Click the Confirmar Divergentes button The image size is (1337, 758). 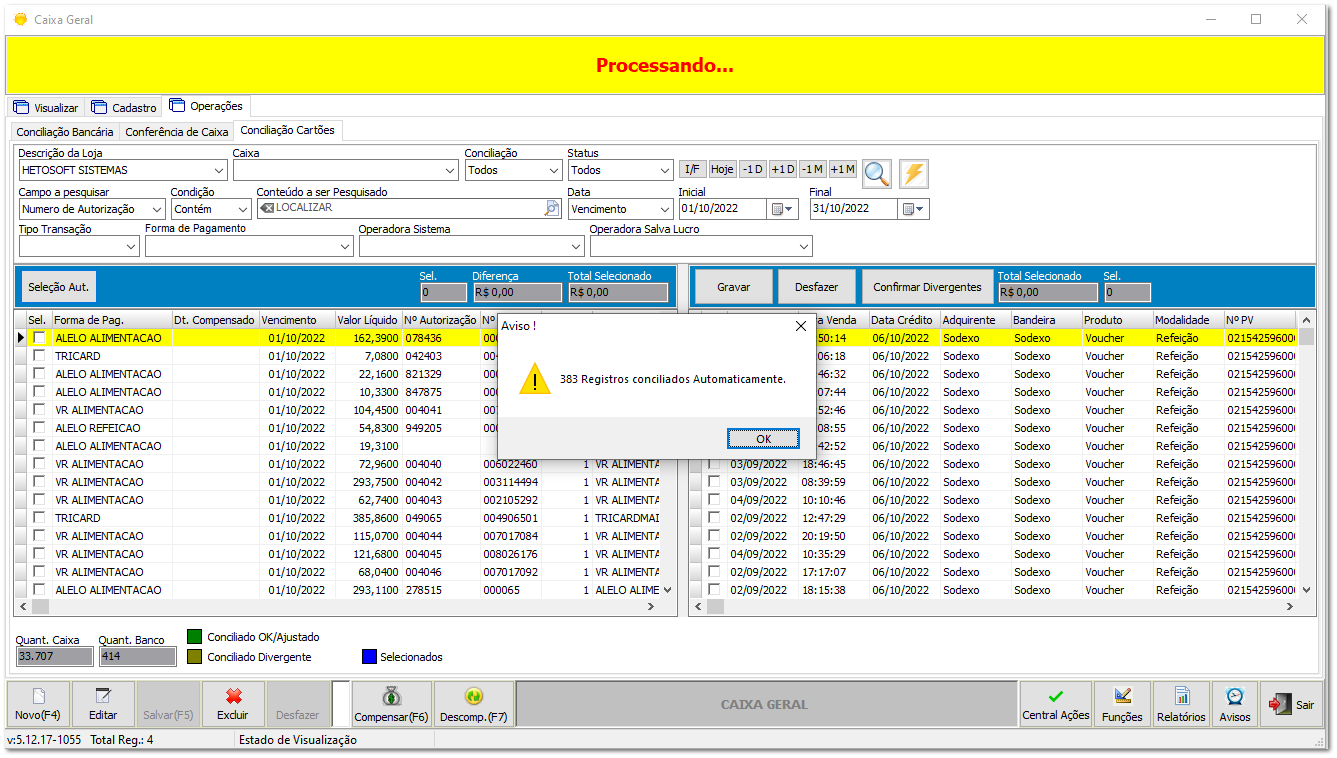pyautogui.click(x=927, y=287)
